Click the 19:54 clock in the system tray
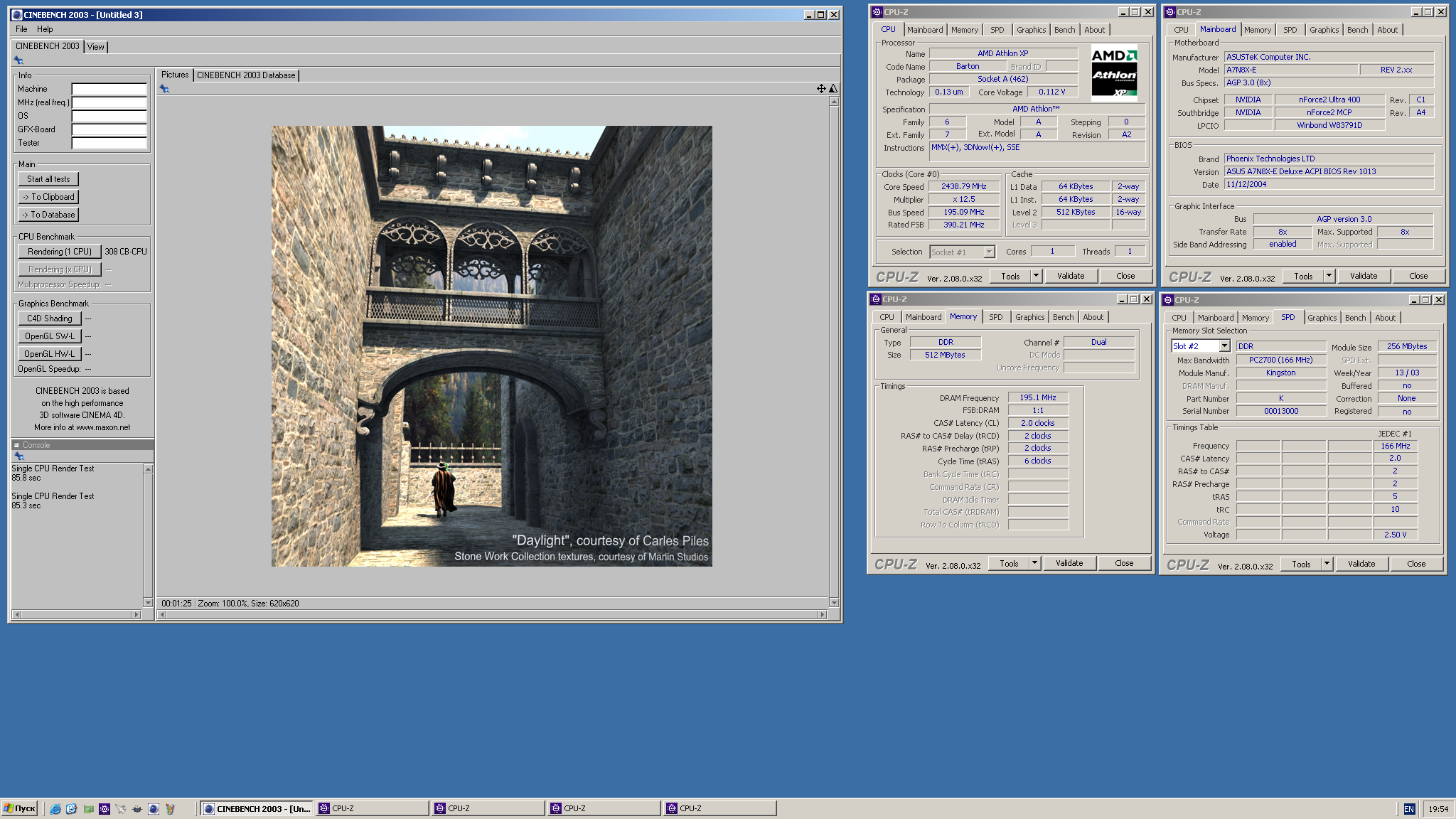The height and width of the screenshot is (819, 1456). (x=1438, y=809)
